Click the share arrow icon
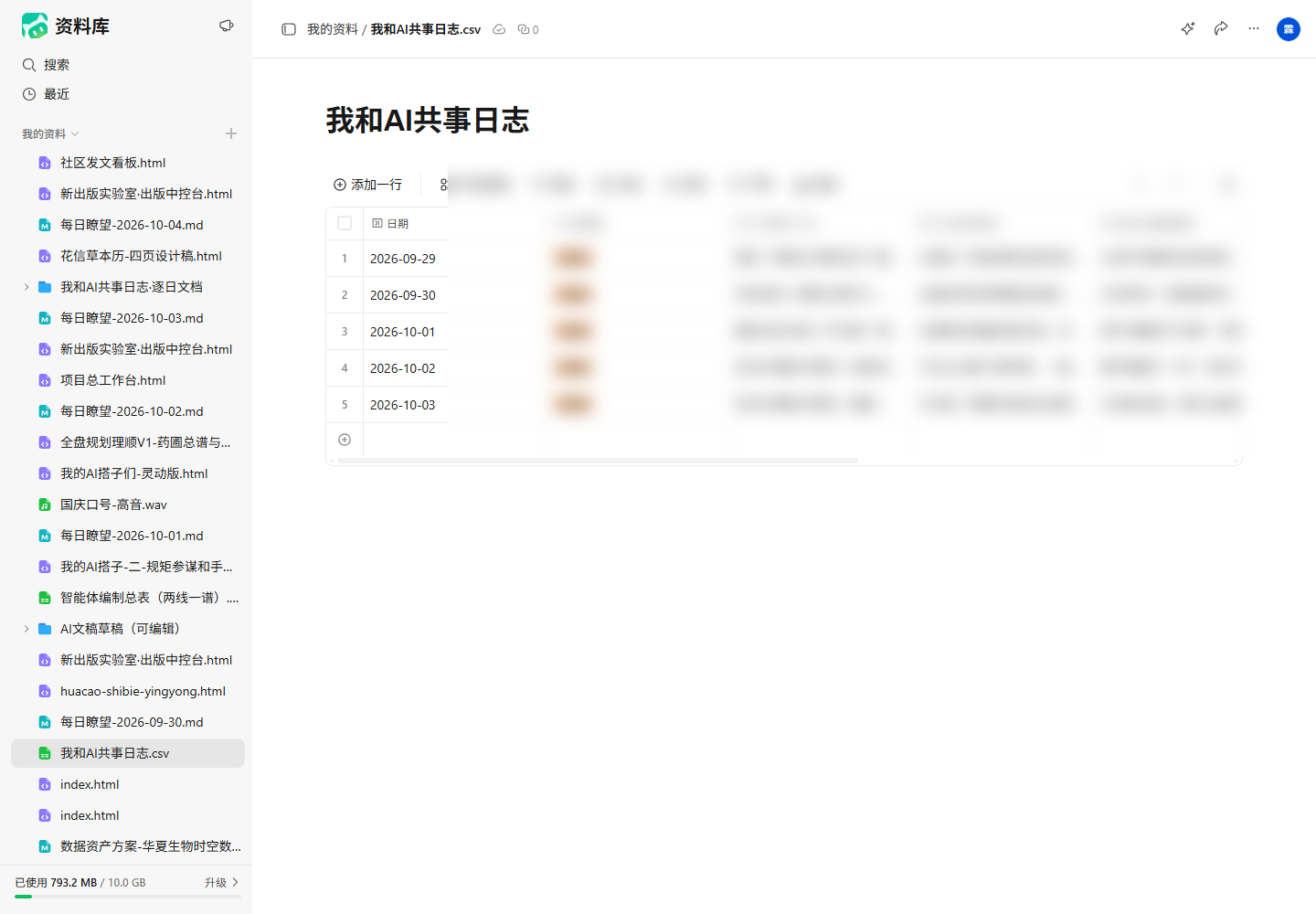This screenshot has height=914, width=1316. click(1221, 28)
